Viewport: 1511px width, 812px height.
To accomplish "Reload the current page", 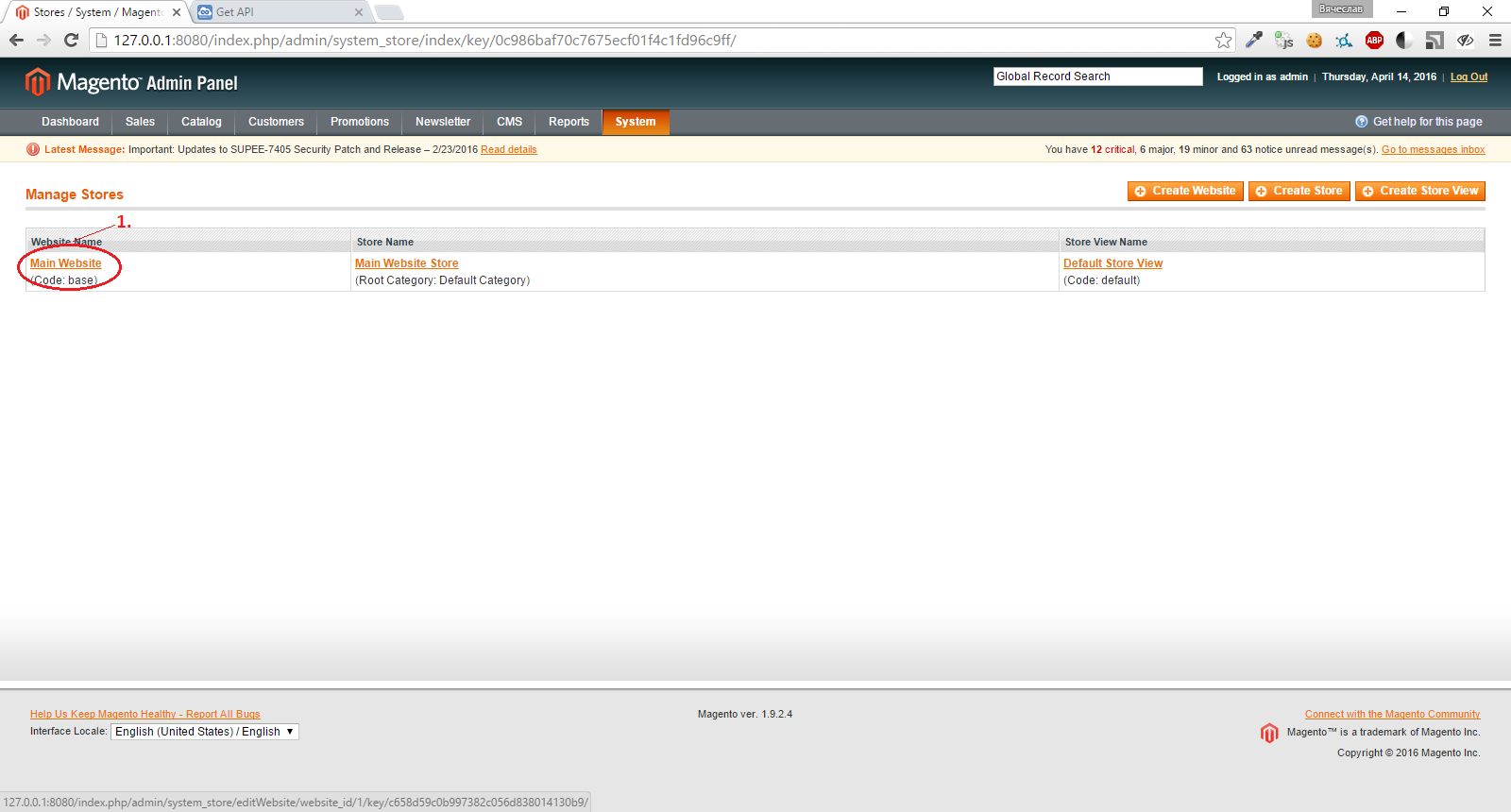I will coord(71,40).
